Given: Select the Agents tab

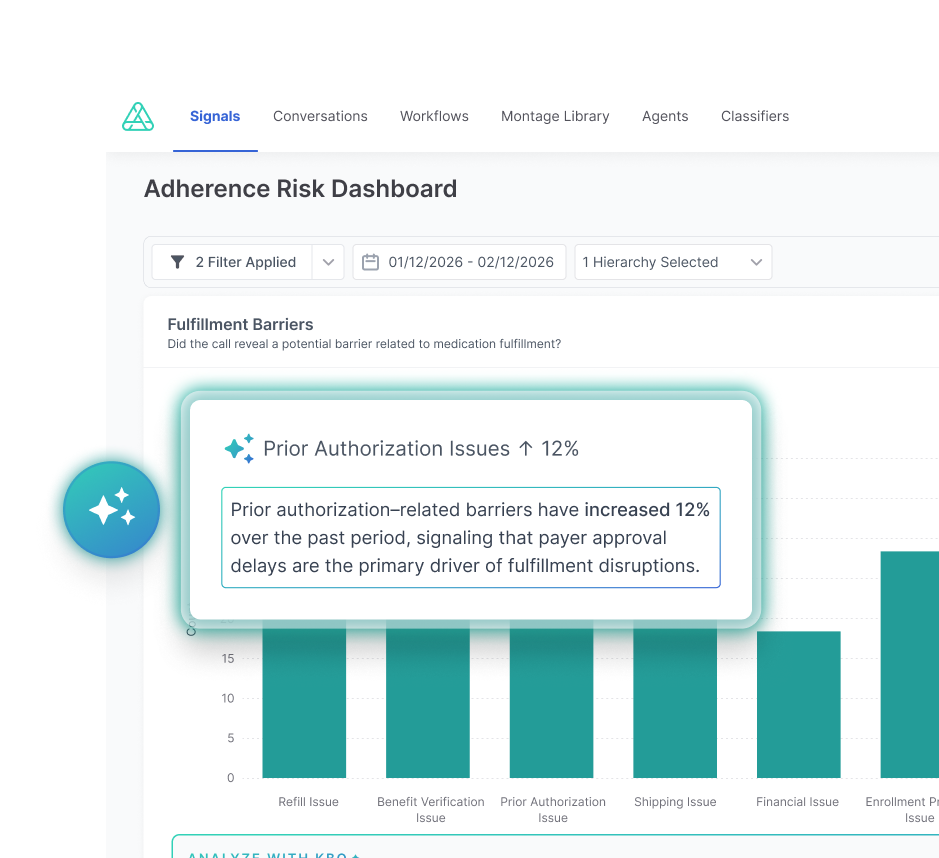Looking at the screenshot, I should (665, 116).
